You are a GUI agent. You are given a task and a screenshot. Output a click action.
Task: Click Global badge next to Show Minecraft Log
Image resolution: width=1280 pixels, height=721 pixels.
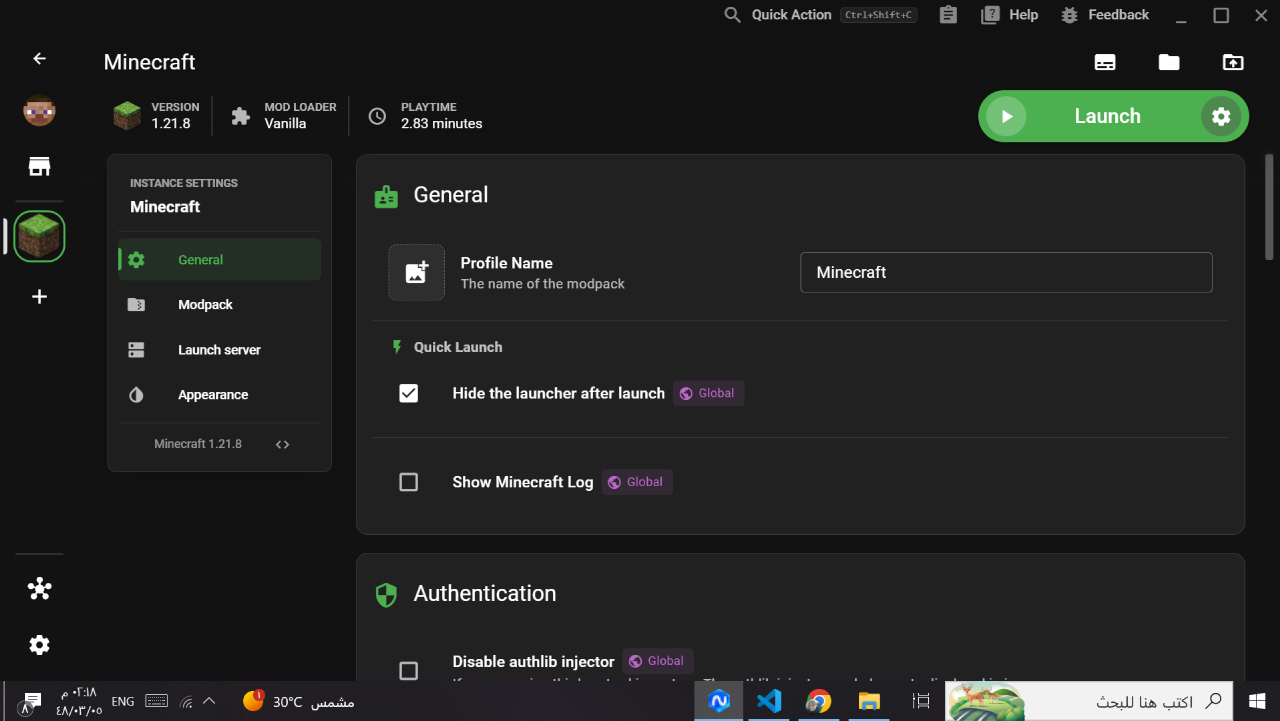637,482
